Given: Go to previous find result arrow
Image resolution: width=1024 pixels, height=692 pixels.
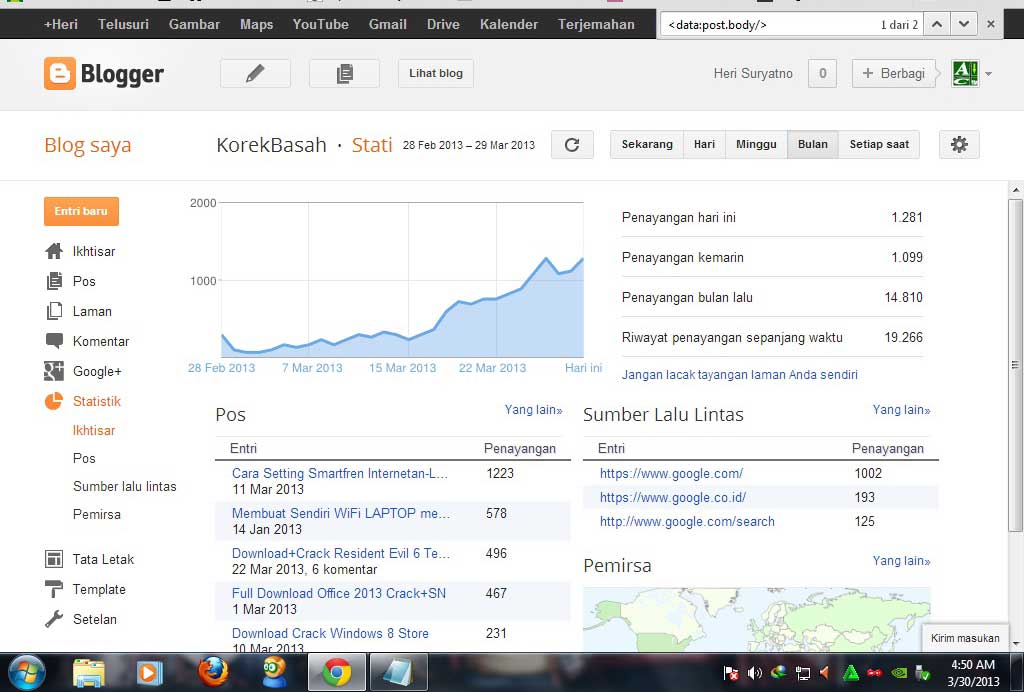Looking at the screenshot, I should [936, 24].
